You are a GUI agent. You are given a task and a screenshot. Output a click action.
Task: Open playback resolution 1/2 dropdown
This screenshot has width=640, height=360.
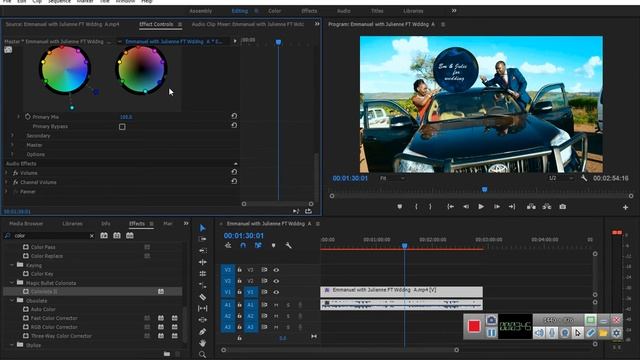[x=561, y=178]
